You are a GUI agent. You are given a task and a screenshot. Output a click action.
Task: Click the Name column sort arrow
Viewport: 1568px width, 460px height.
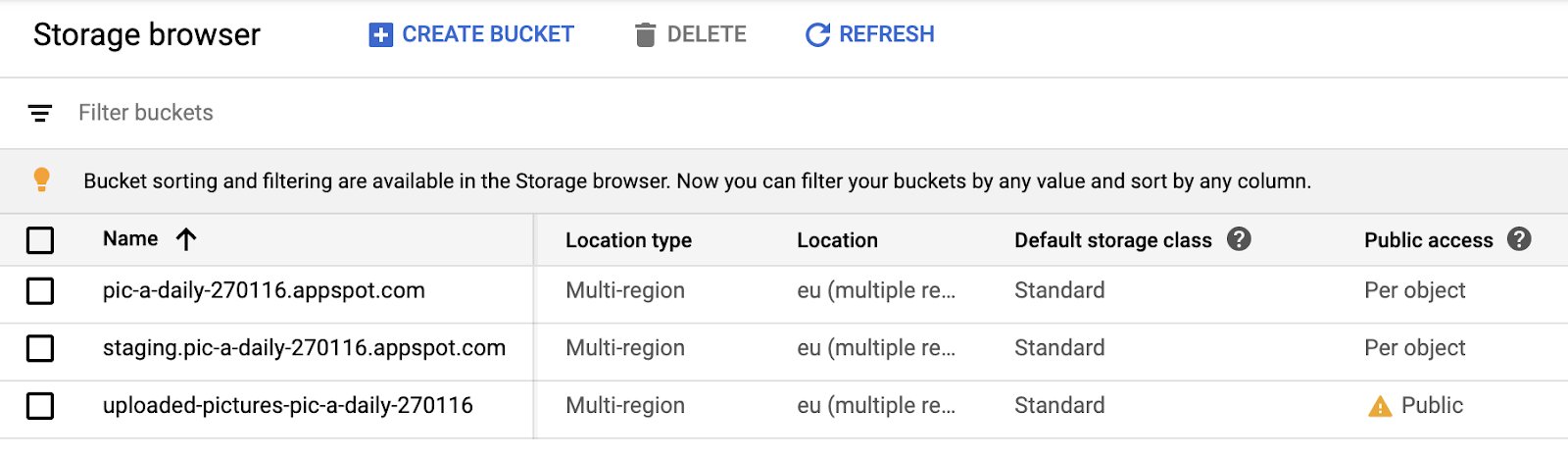pos(186,239)
